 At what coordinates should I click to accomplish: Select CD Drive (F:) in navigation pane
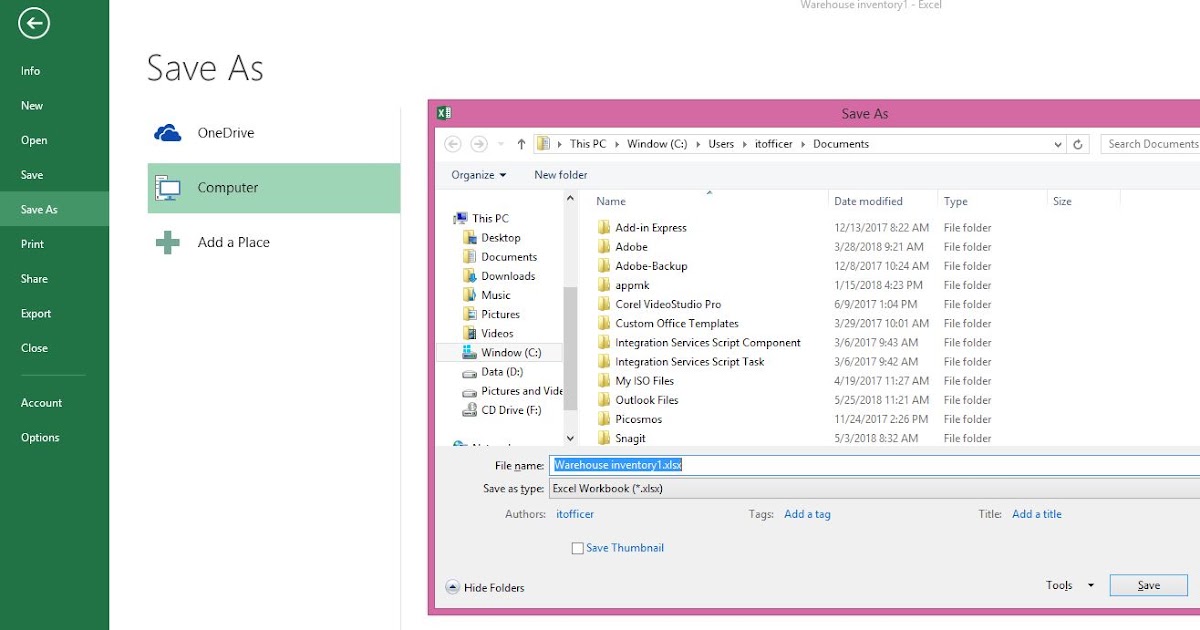pyautogui.click(x=510, y=410)
